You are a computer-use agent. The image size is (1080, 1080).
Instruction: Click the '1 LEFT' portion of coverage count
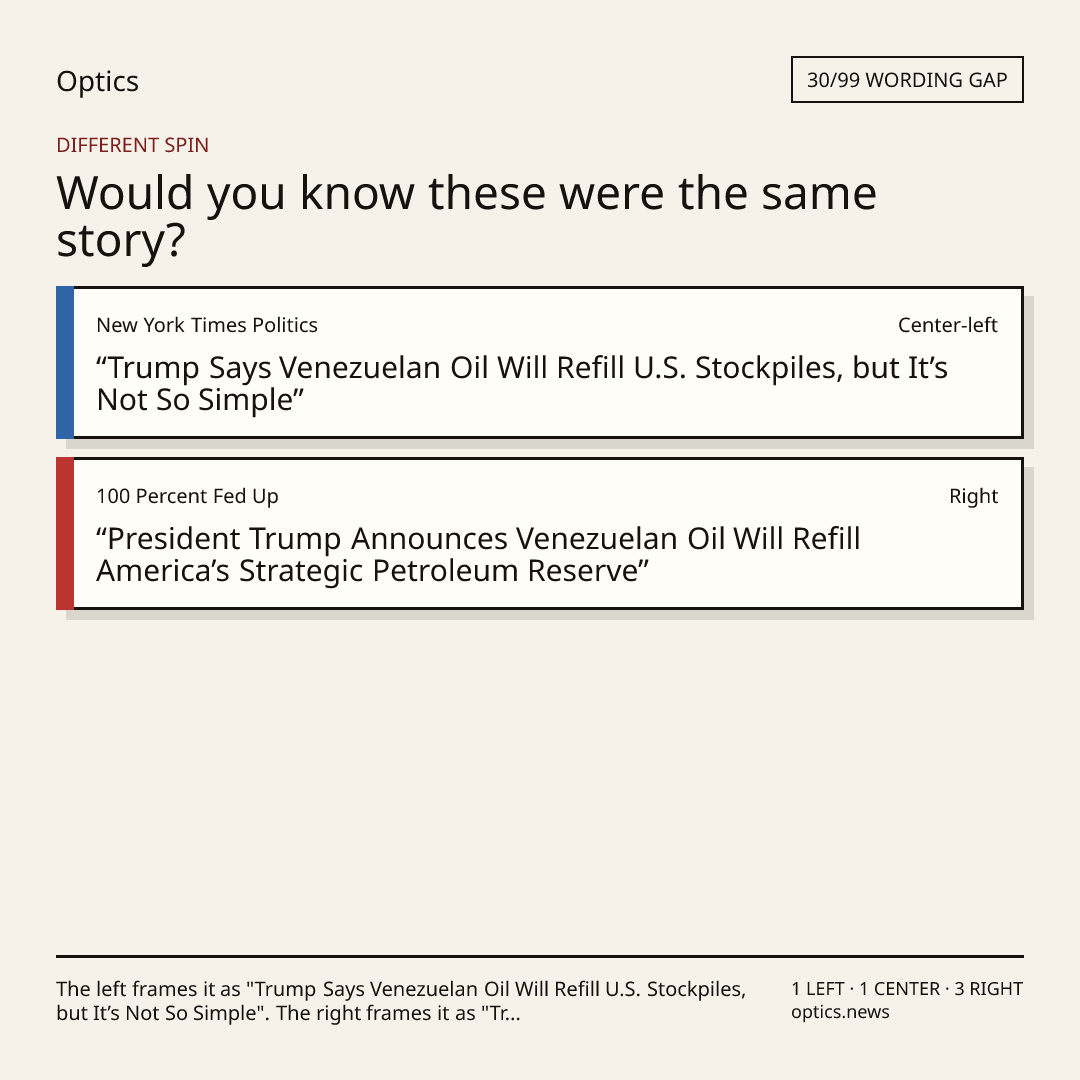818,988
